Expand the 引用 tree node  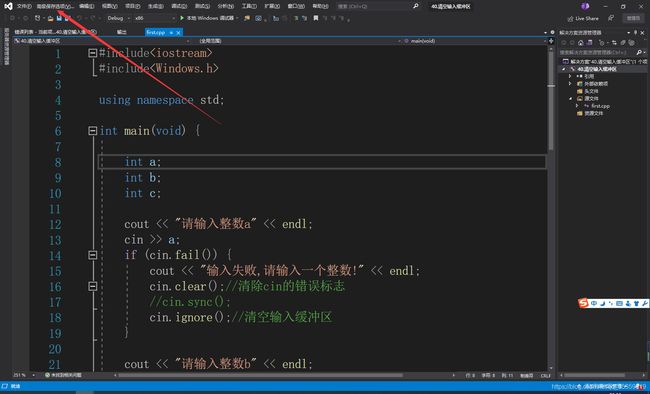(x=570, y=76)
